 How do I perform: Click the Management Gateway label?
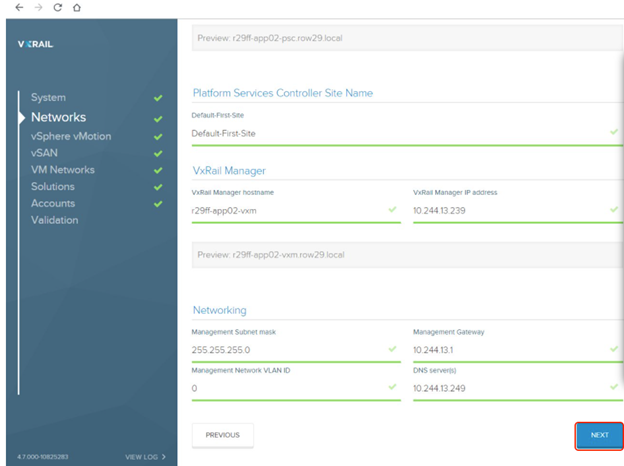[448, 332]
